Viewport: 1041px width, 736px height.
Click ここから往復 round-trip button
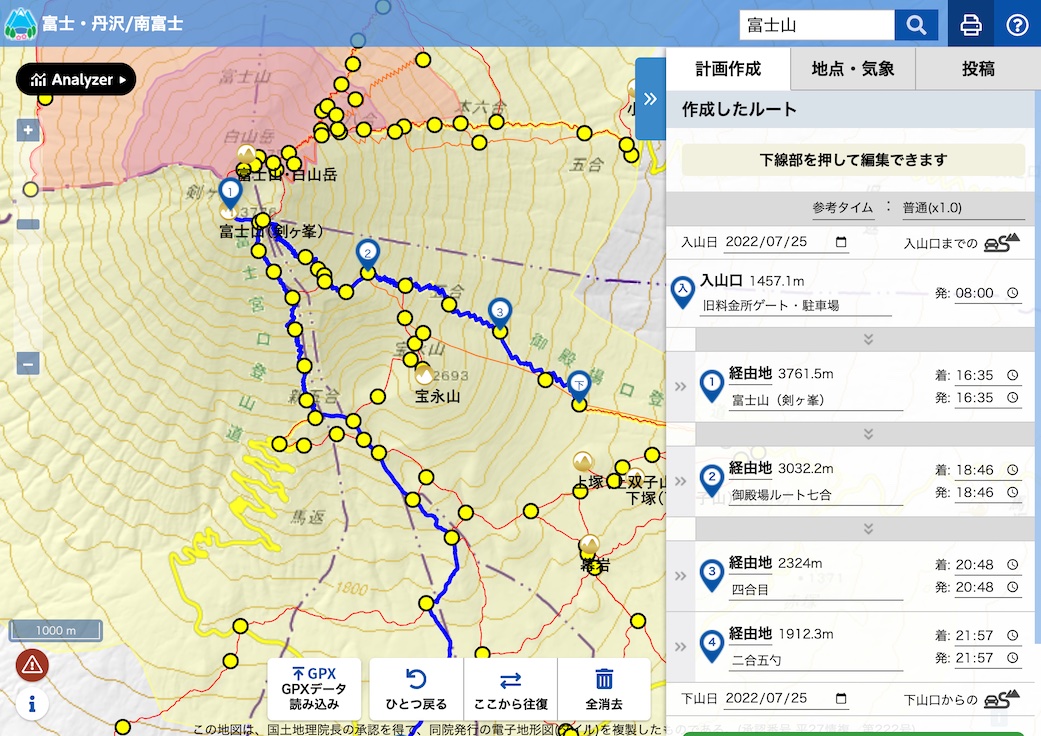(x=511, y=688)
